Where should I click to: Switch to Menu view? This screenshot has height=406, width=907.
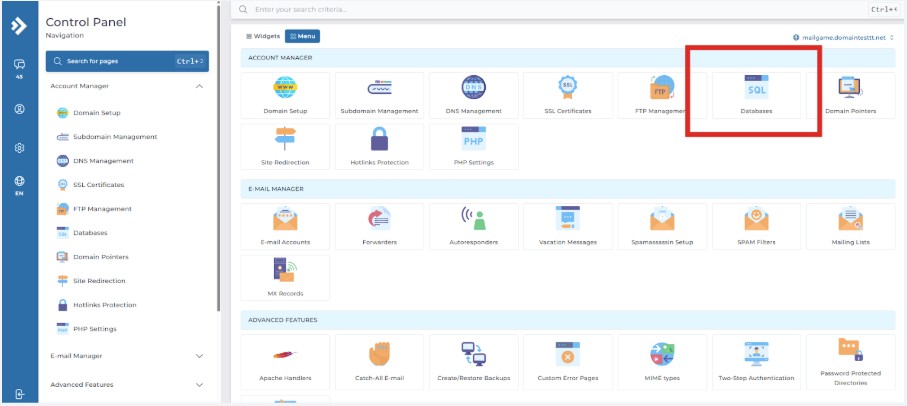(x=302, y=37)
